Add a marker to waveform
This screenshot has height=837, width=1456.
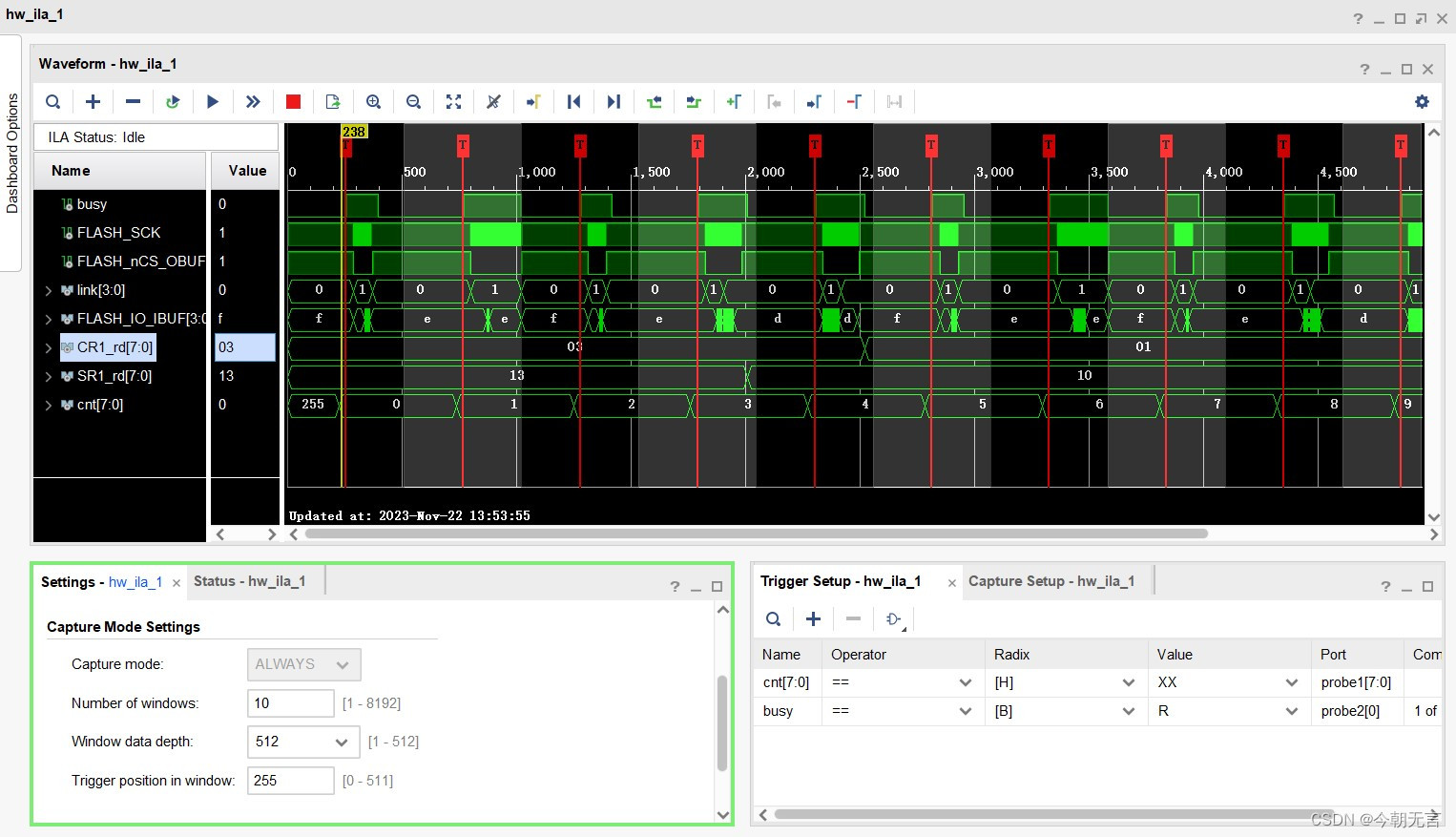(734, 102)
